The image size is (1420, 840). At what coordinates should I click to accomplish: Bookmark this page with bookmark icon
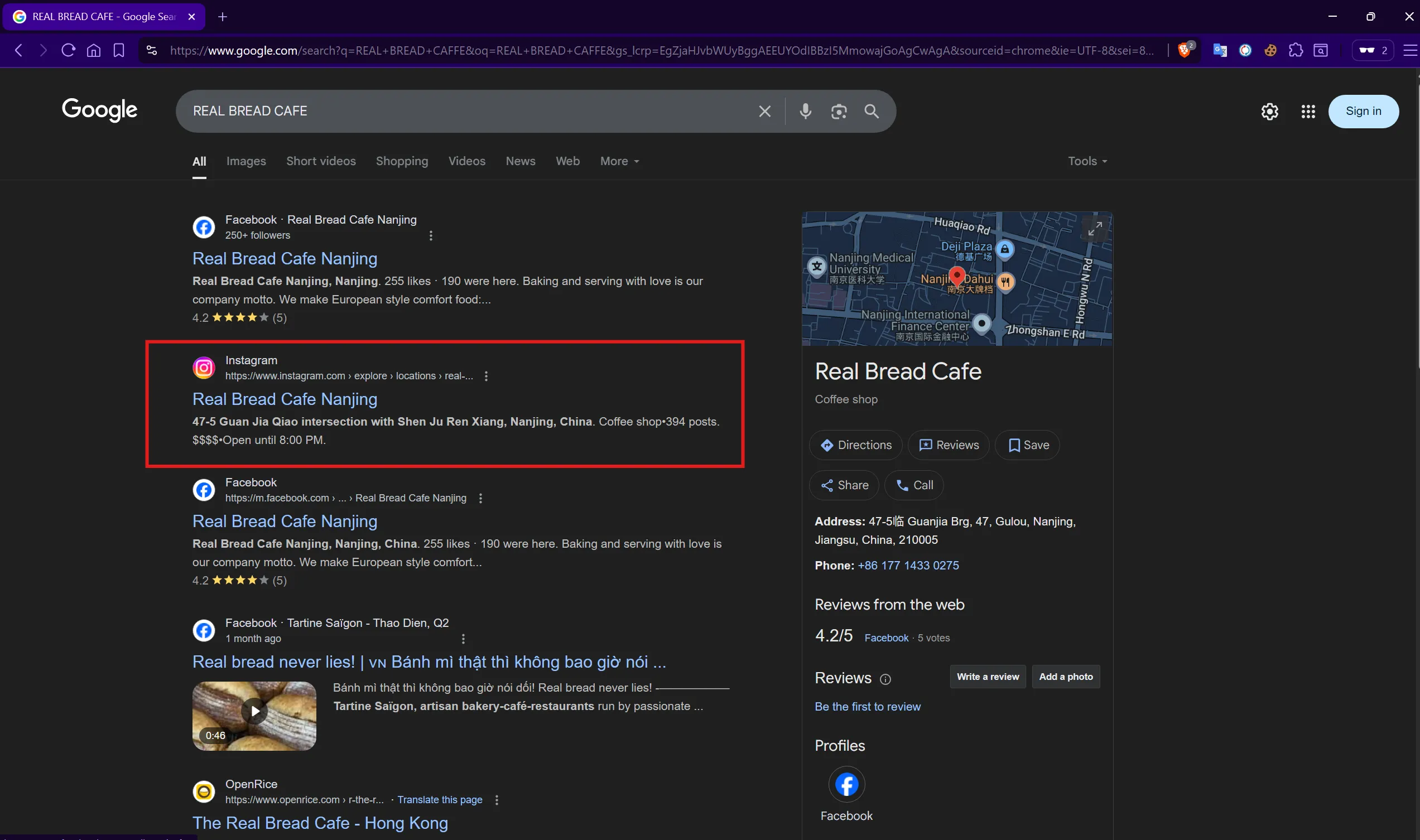118,50
